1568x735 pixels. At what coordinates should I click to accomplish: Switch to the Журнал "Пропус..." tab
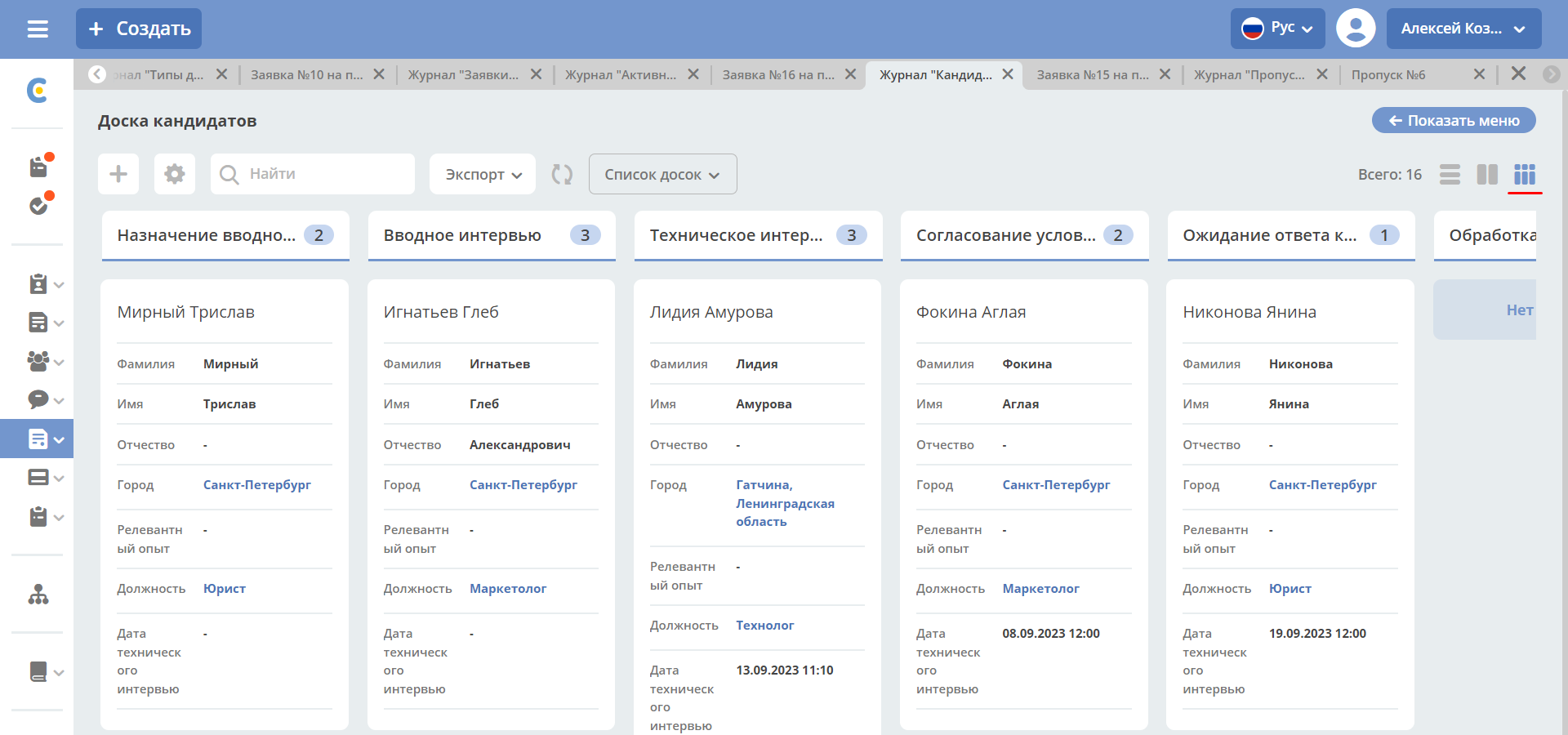click(1249, 74)
